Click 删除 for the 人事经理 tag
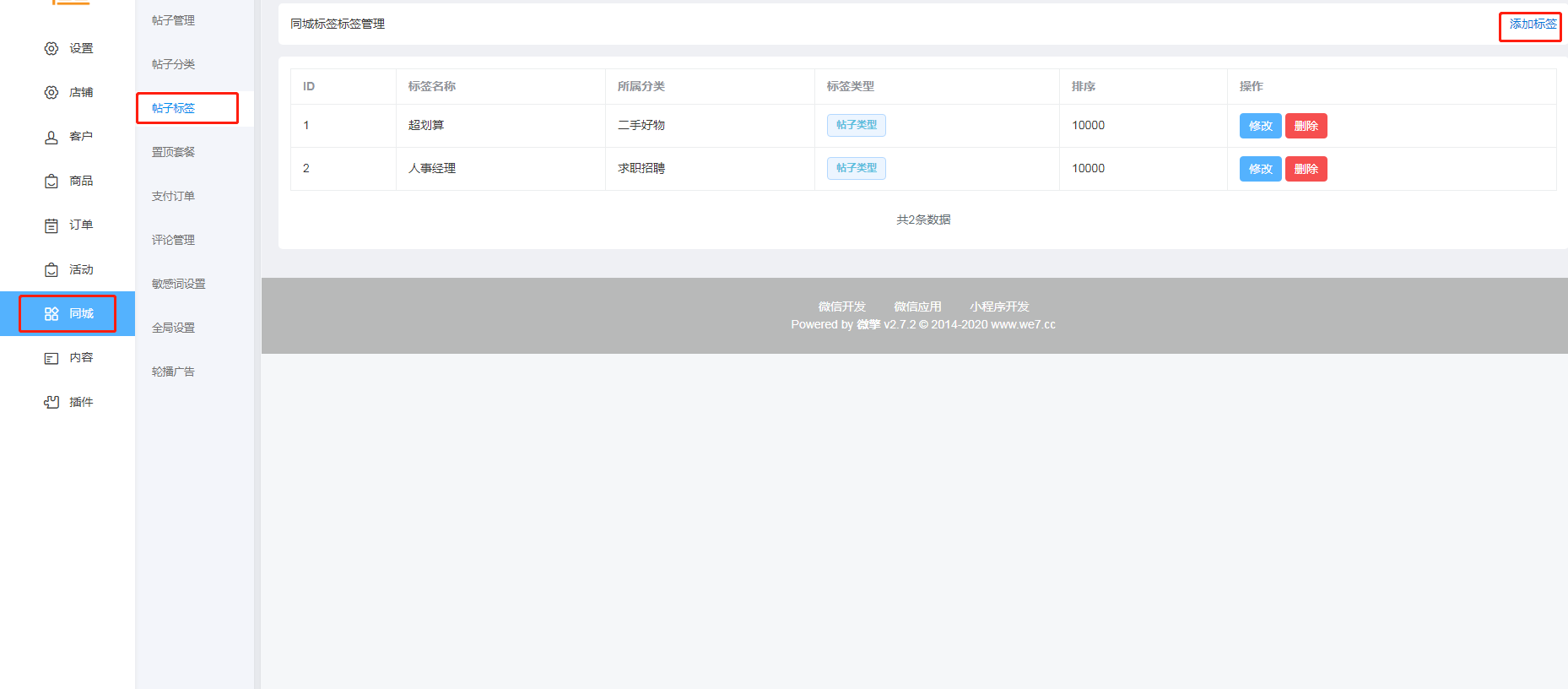The width and height of the screenshot is (1568, 689). click(1306, 169)
